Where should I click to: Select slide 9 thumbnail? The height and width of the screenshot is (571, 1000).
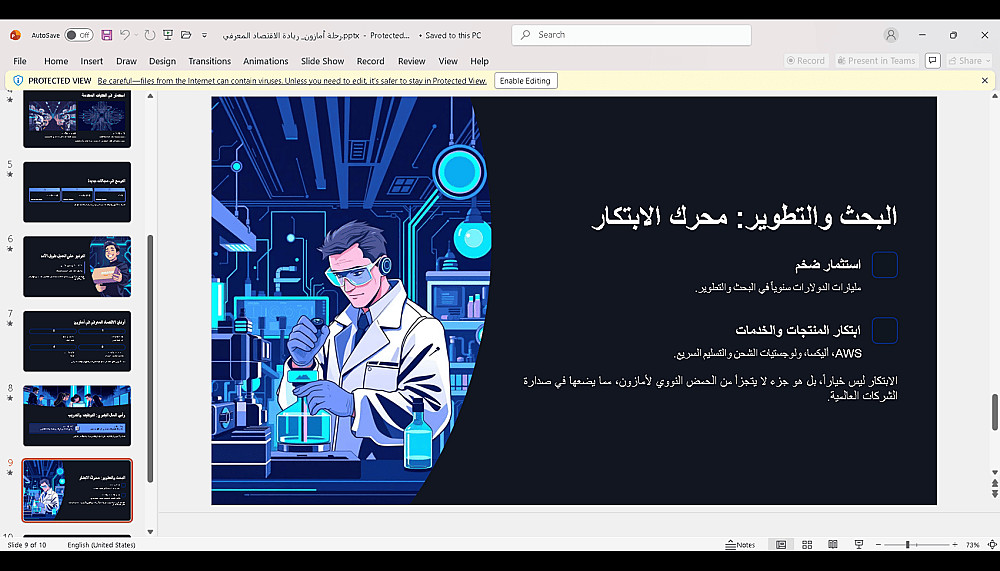pyautogui.click(x=77, y=491)
